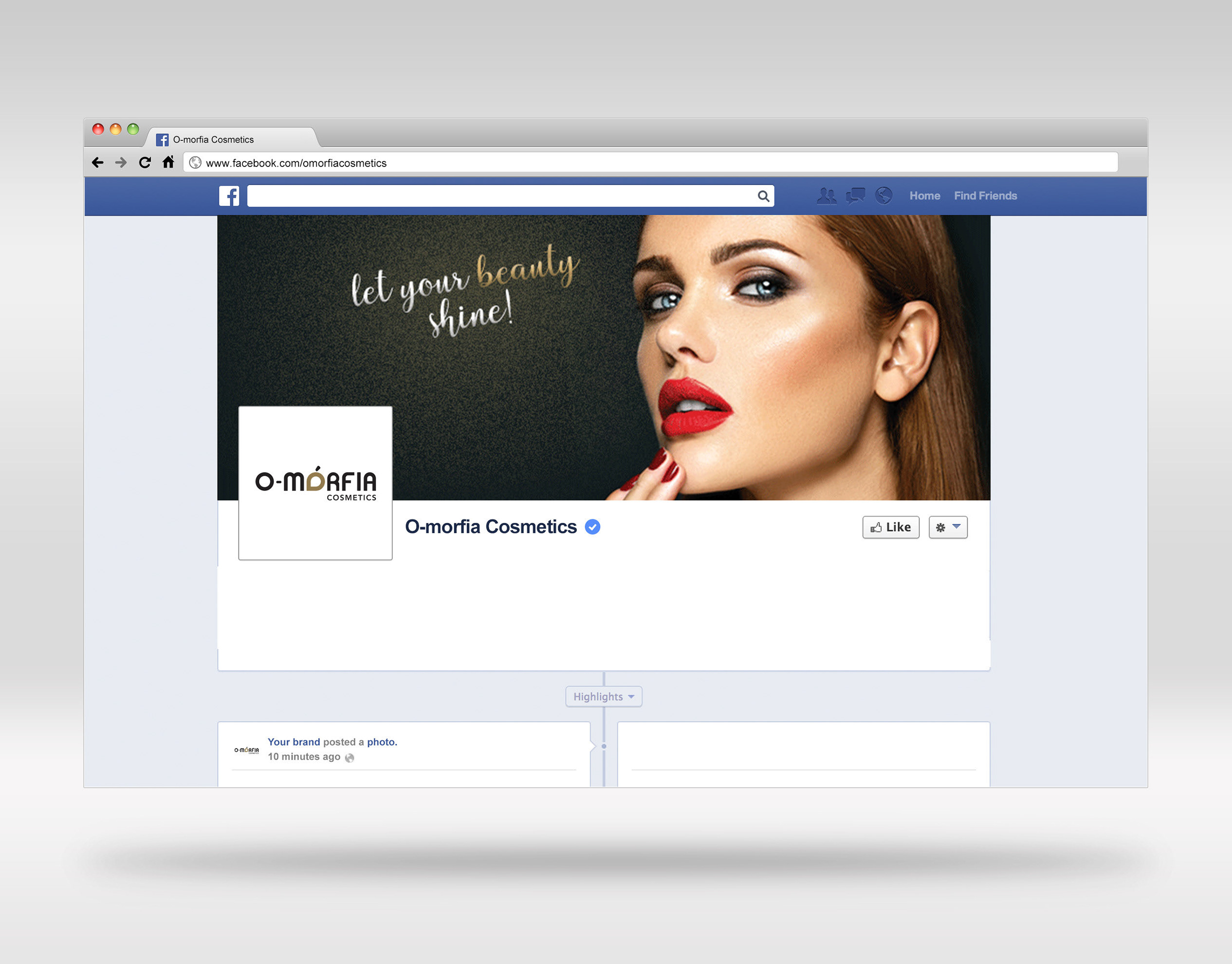Open the cover photo
1232x964 pixels.
pos(604,358)
